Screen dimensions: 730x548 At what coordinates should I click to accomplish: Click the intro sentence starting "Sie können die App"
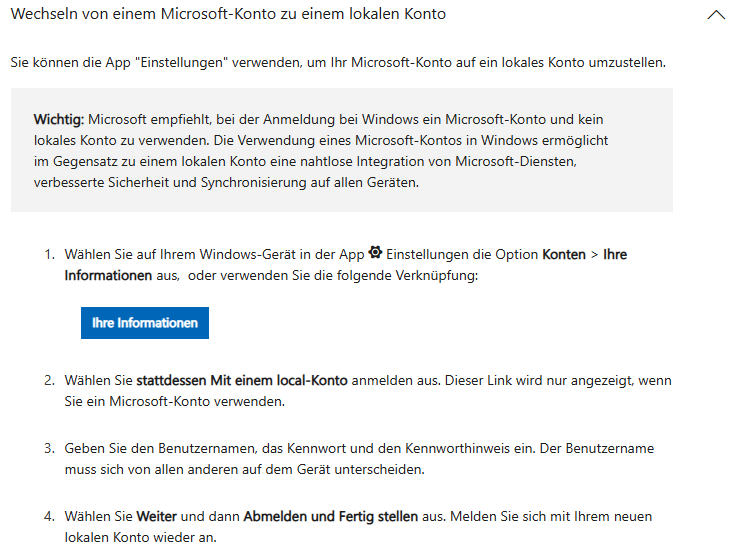338,63
